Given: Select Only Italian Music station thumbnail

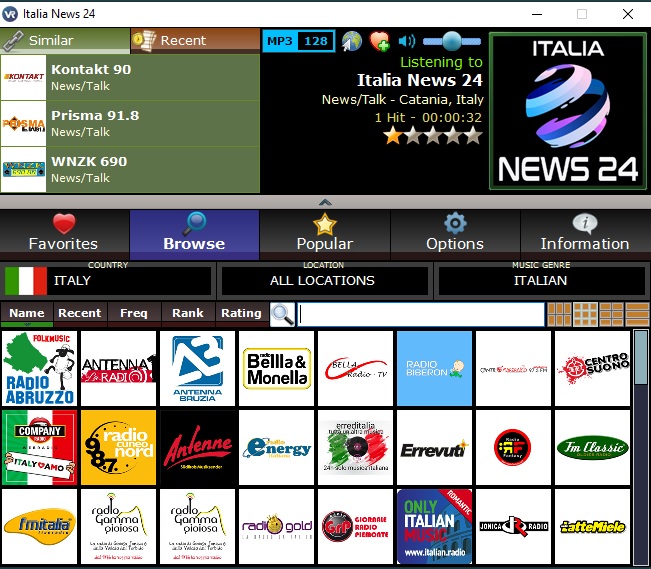Looking at the screenshot, I should pos(434,526).
